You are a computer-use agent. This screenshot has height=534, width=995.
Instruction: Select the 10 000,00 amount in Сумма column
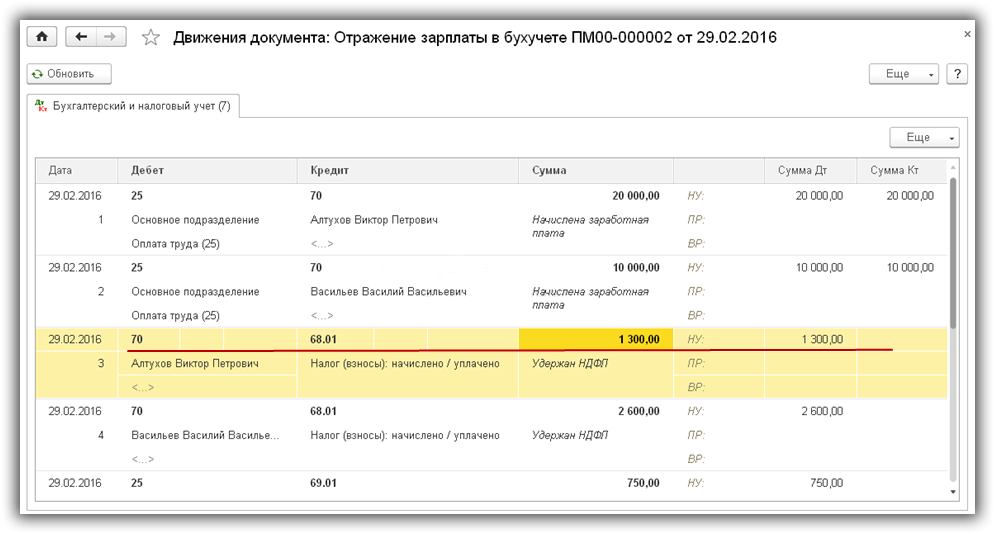[x=636, y=268]
